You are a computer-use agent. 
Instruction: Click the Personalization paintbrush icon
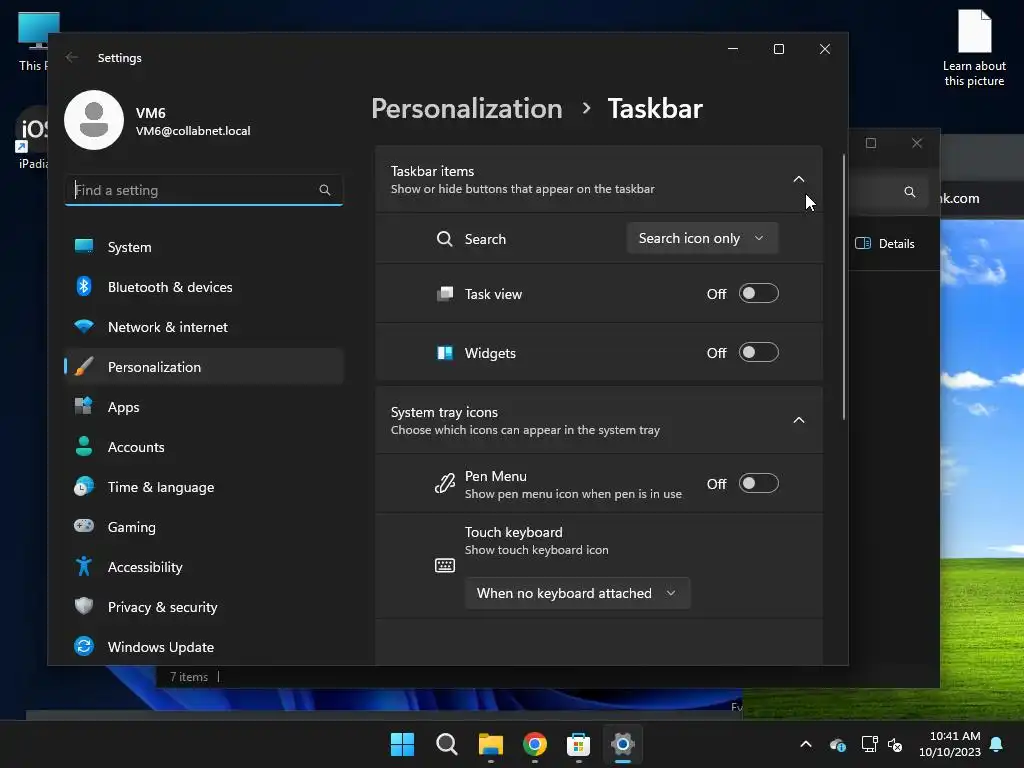84,366
